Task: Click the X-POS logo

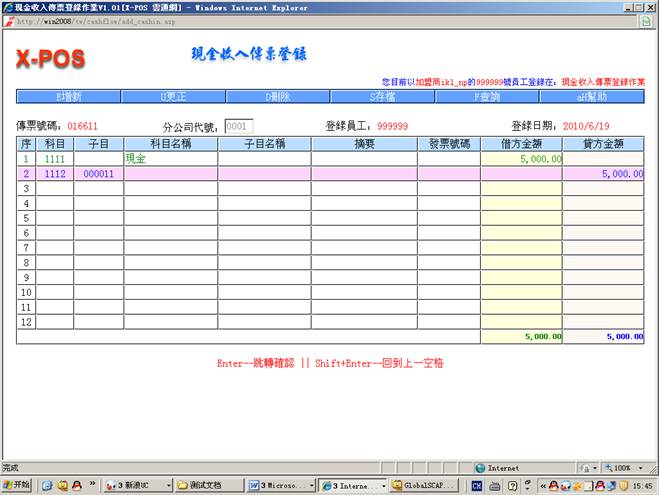Action: [50, 60]
